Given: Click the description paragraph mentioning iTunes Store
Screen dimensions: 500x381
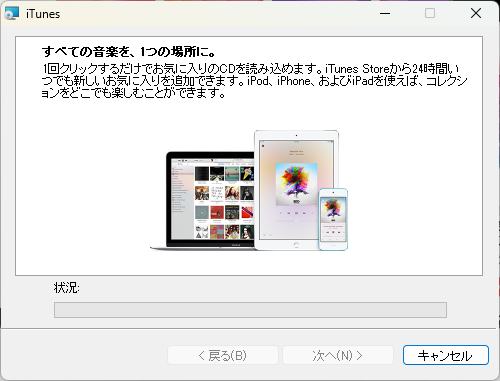Looking at the screenshot, I should 254,81.
